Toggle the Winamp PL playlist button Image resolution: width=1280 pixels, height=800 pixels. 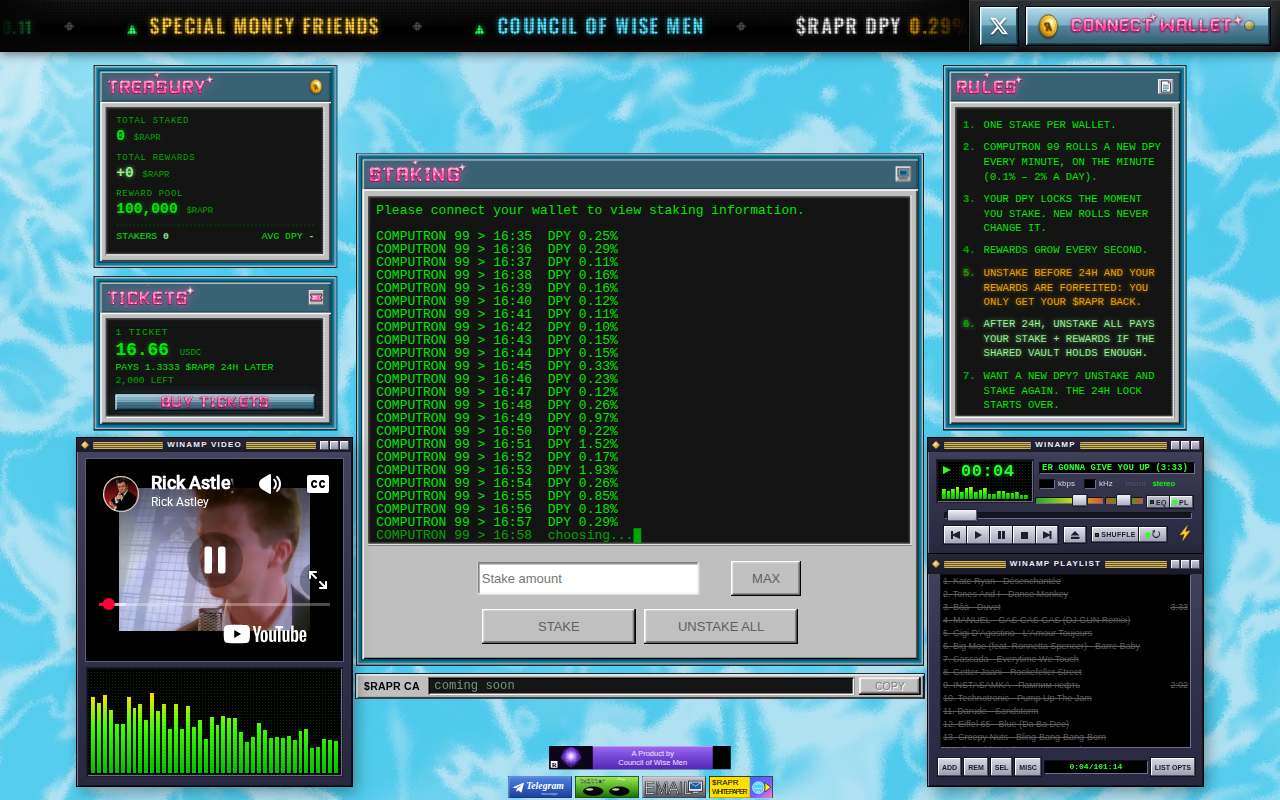[1181, 502]
